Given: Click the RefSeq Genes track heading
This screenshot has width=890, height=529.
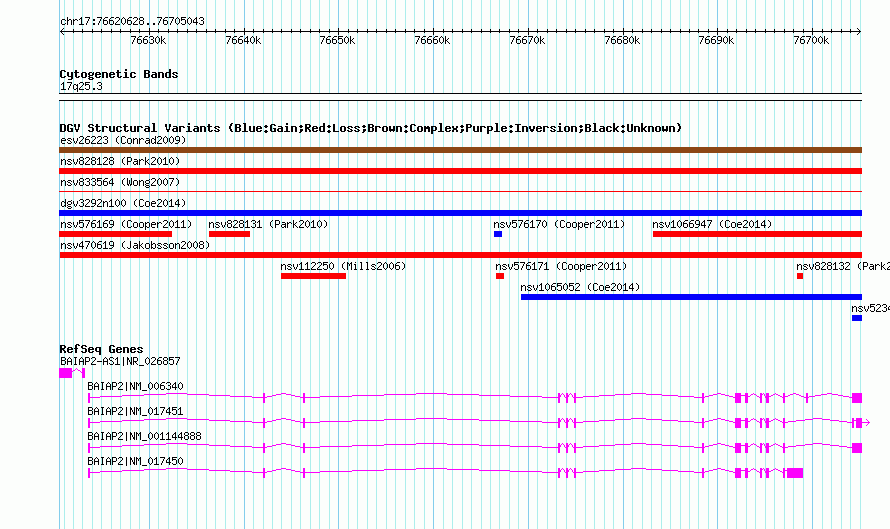Looking at the screenshot, I should (101, 349).
